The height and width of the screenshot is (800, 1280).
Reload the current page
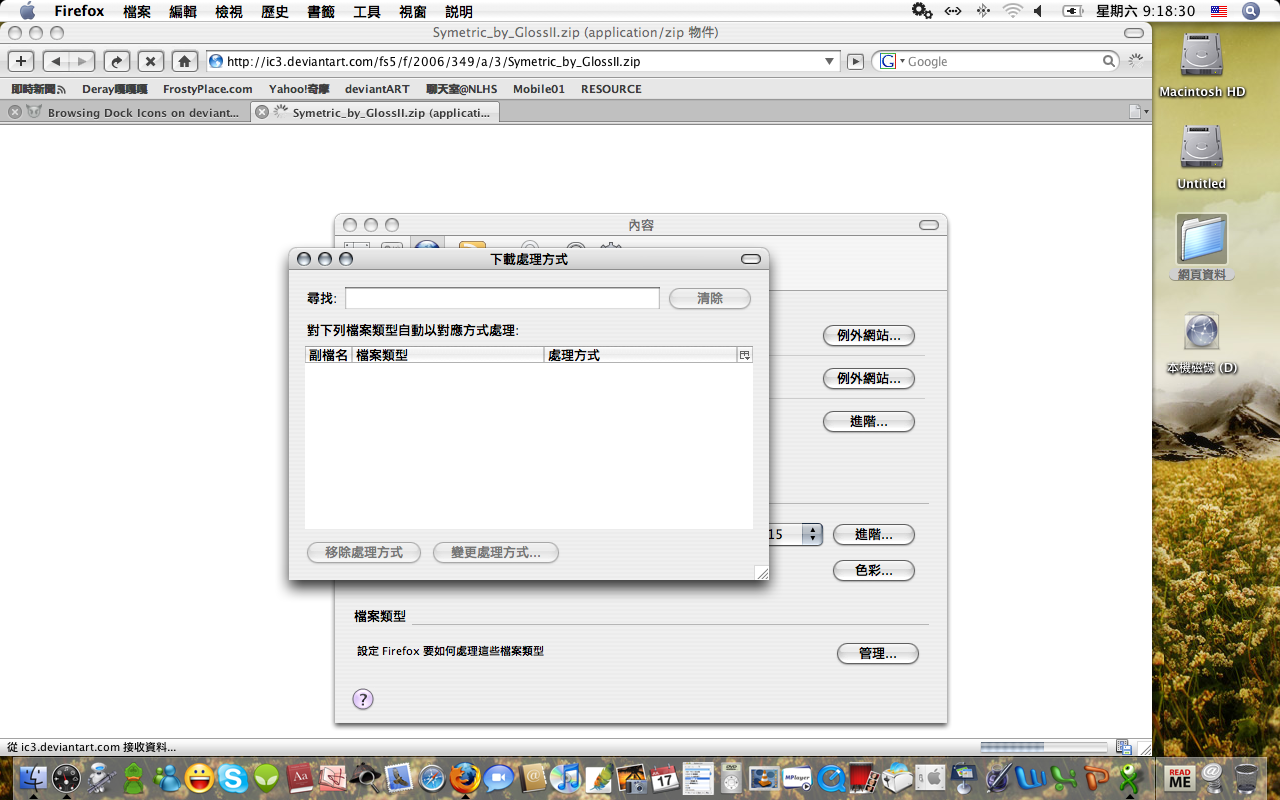coord(117,61)
